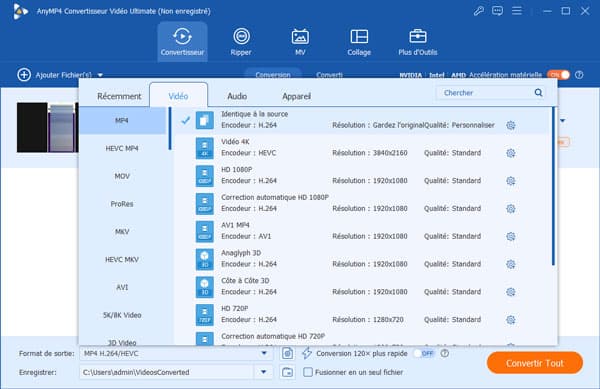This screenshot has width=600, height=389.
Task: Check Fusionner en un seul fichier
Action: click(308, 372)
